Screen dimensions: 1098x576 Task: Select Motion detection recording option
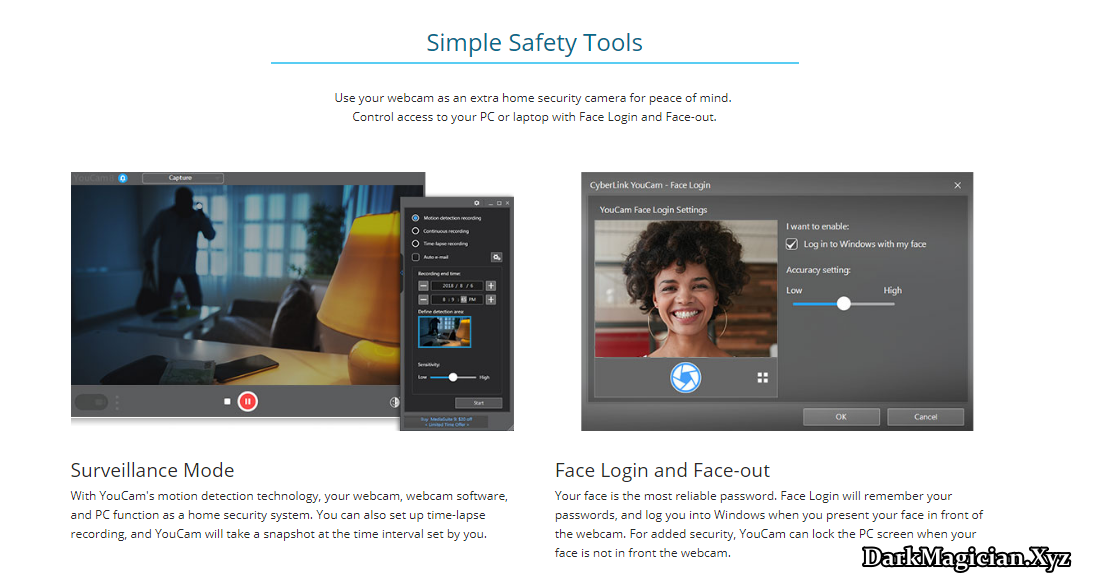point(447,218)
